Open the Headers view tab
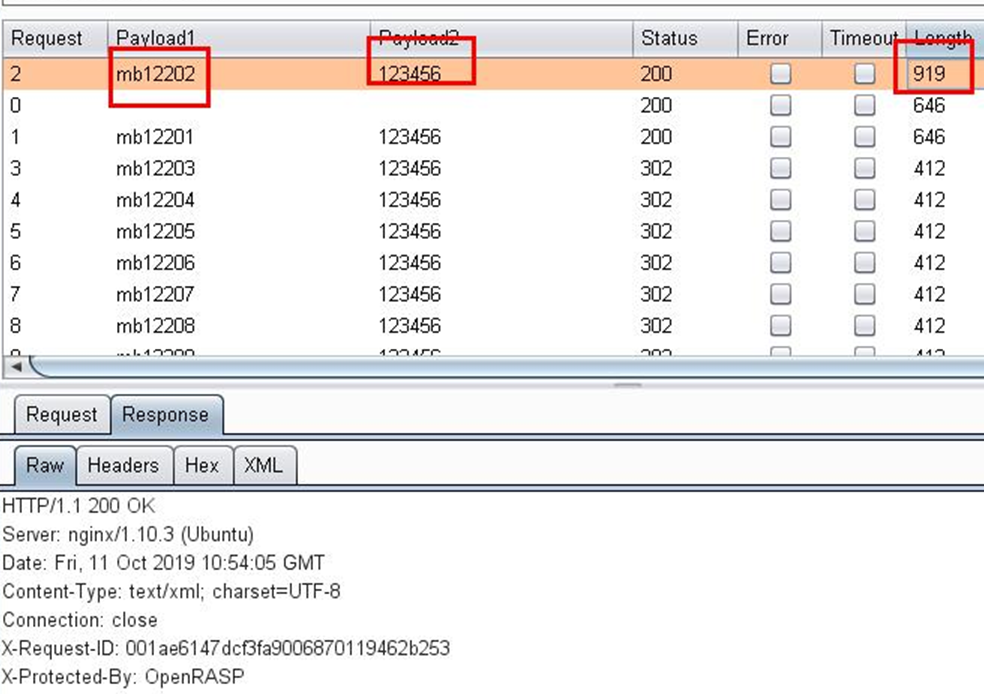Image resolution: width=984 pixels, height=694 pixels. pyautogui.click(x=124, y=466)
